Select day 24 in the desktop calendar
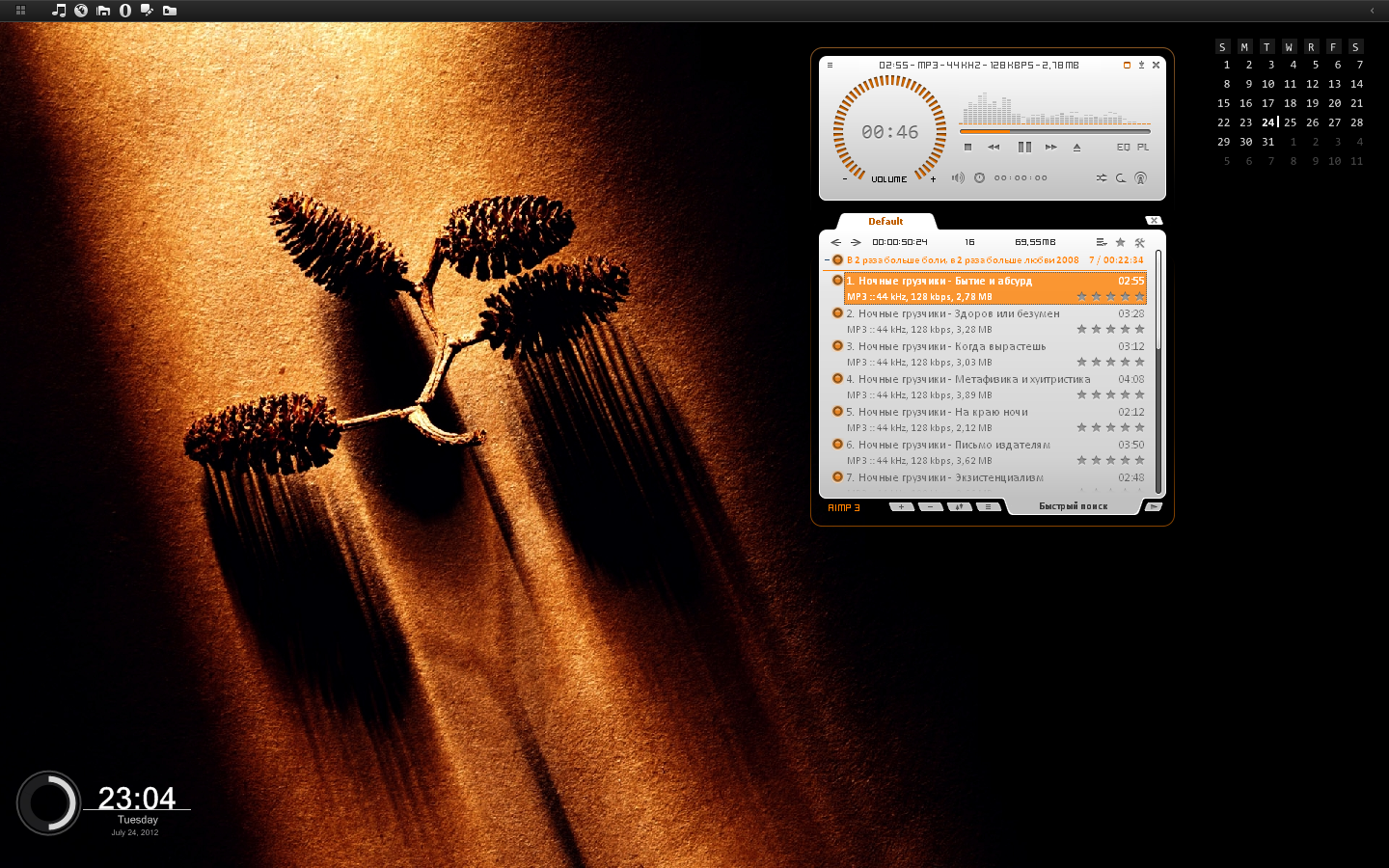 tap(1268, 122)
